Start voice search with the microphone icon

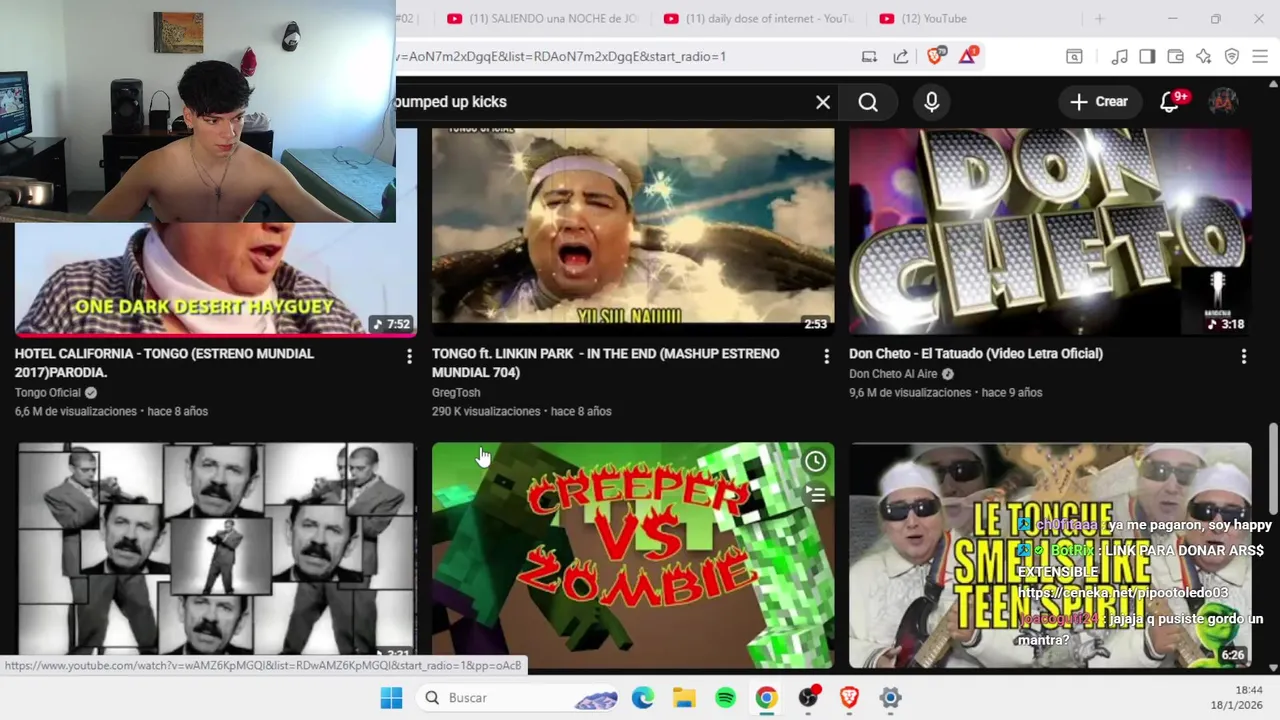point(932,102)
